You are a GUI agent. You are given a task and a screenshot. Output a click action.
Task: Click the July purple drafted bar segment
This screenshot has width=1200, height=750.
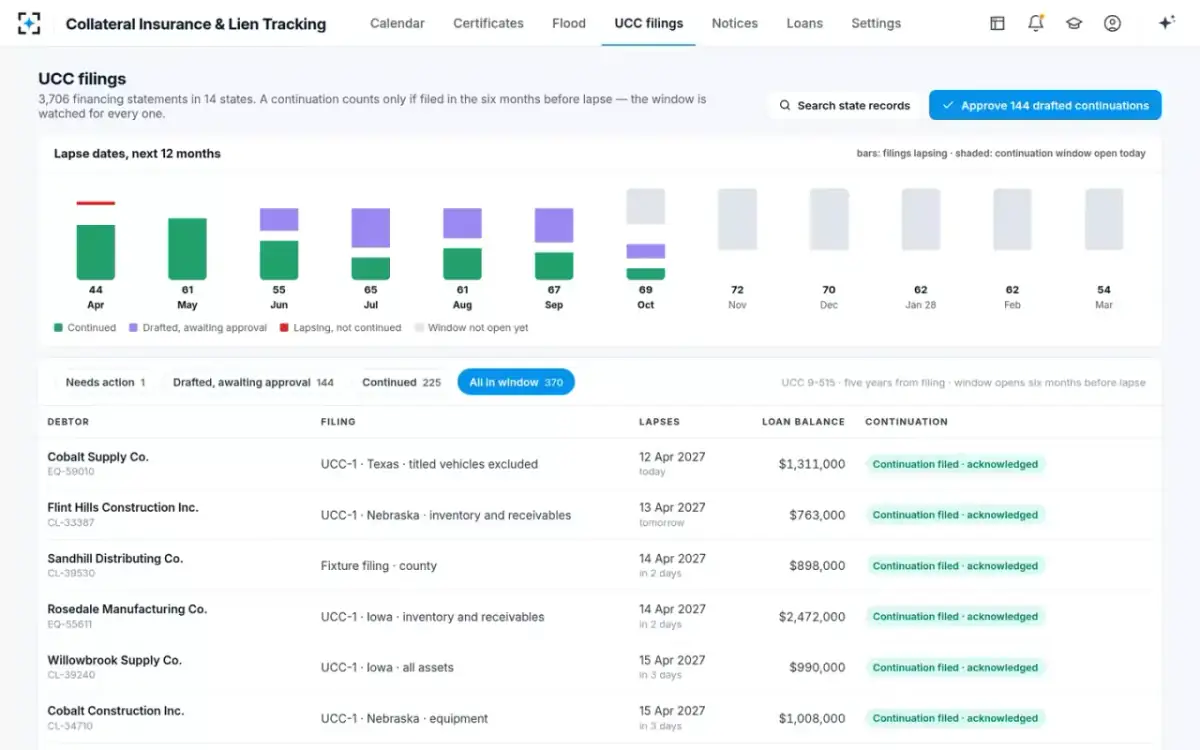(x=371, y=227)
